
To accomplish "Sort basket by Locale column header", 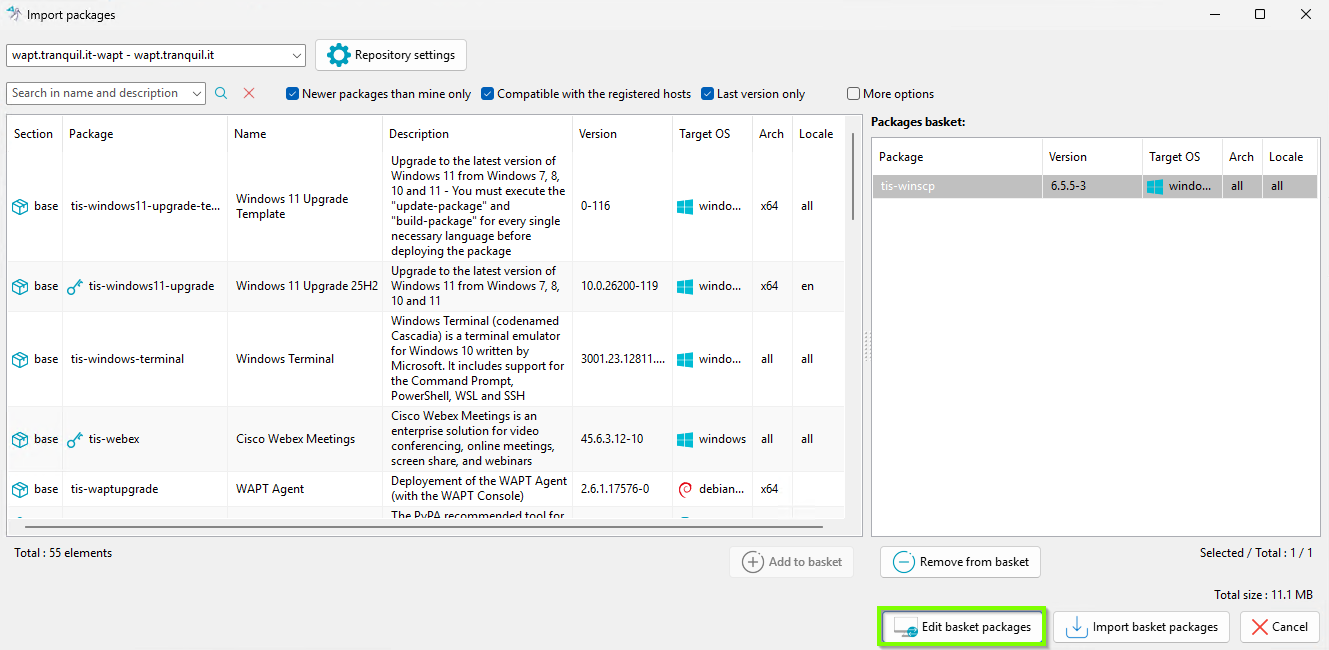I will click(x=1290, y=157).
